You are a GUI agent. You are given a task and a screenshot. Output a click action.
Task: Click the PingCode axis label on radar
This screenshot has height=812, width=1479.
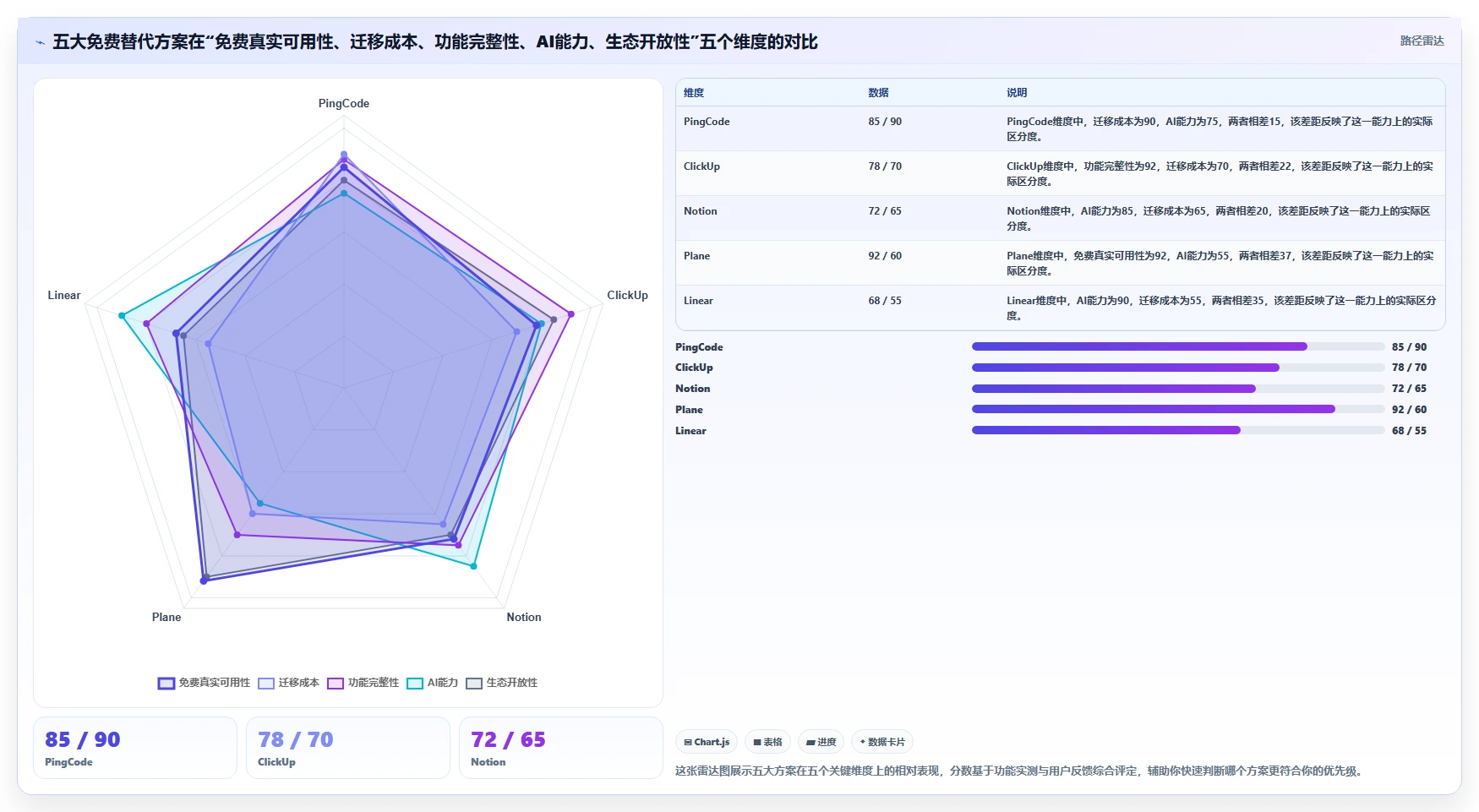click(344, 104)
